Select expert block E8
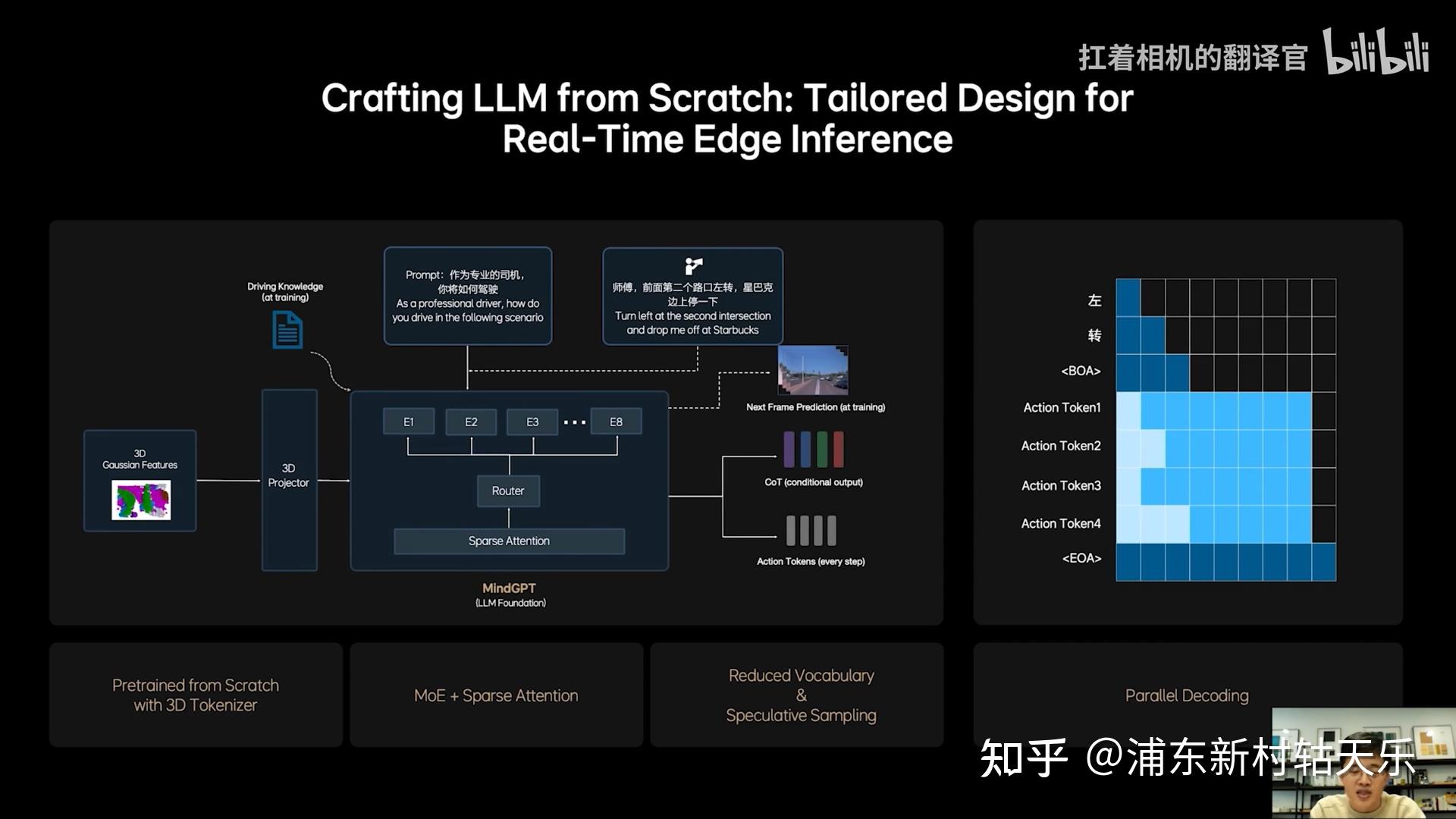Viewport: 1456px width, 819px height. (x=616, y=422)
